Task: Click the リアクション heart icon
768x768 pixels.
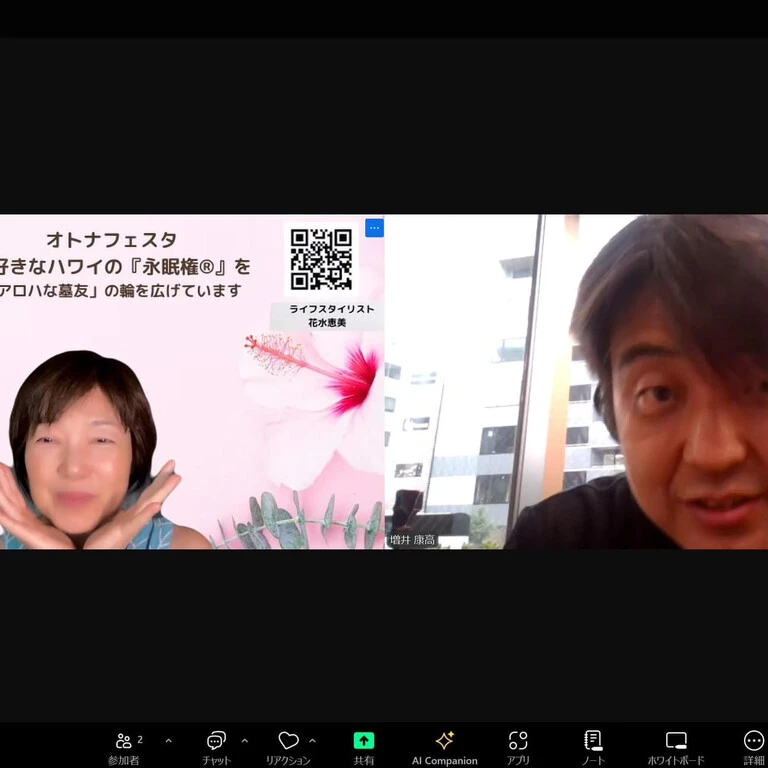Action: point(288,740)
